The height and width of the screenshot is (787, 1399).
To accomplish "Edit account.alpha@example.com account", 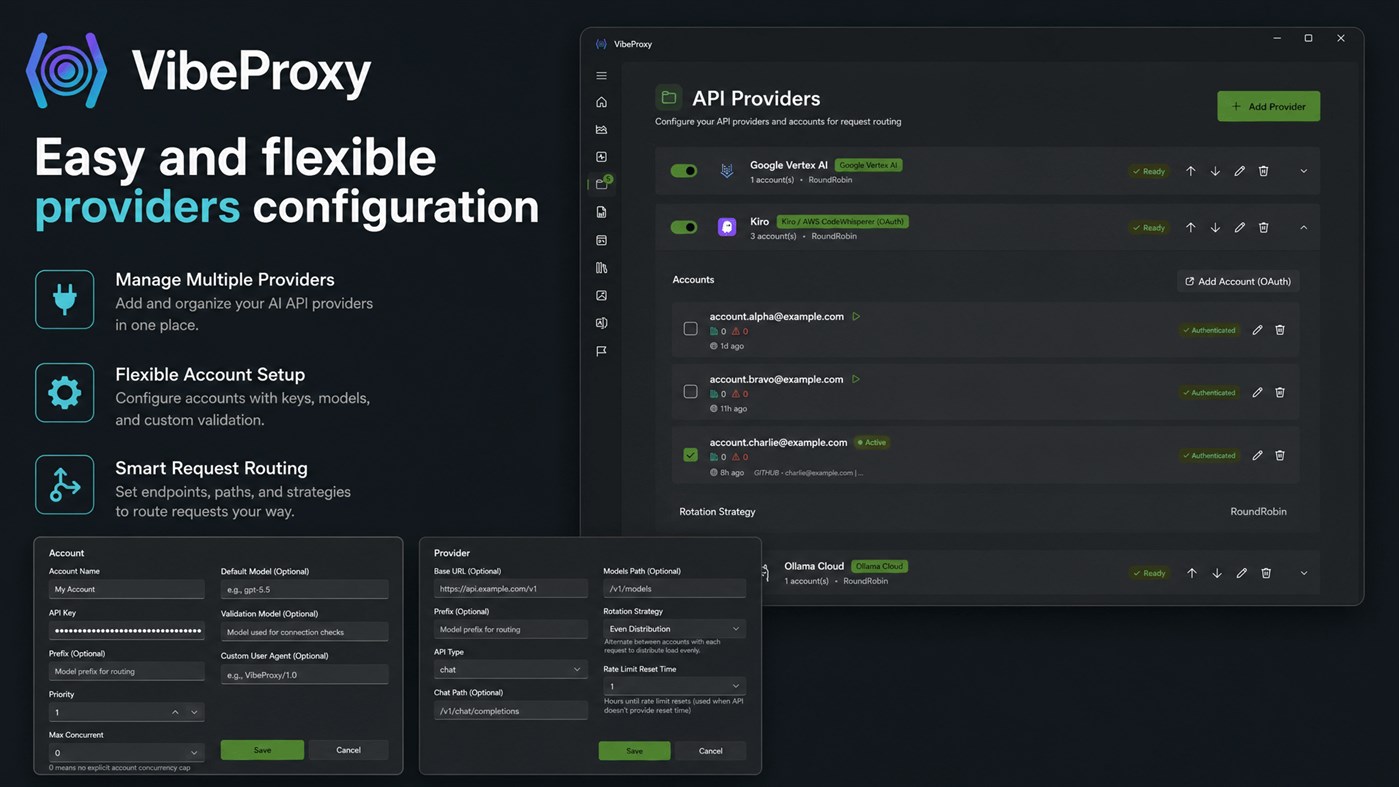I will [x=1257, y=330].
